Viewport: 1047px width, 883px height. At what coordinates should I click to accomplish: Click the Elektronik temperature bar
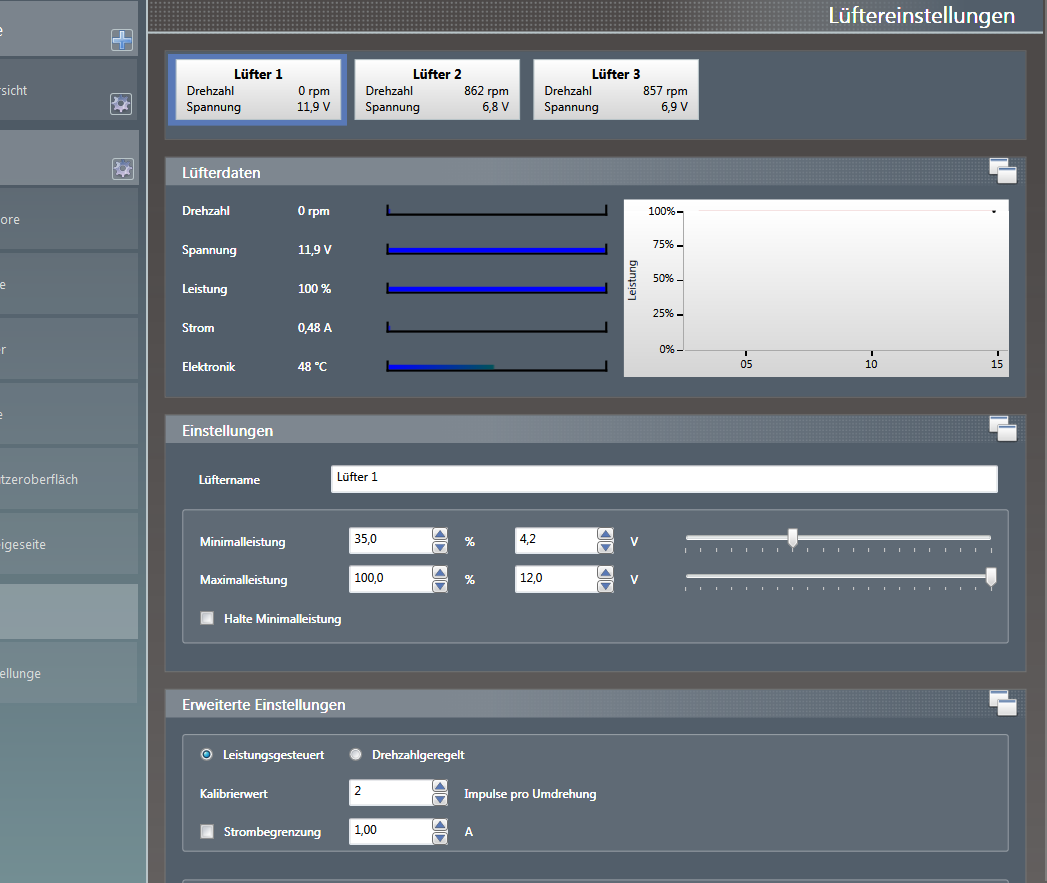click(497, 367)
